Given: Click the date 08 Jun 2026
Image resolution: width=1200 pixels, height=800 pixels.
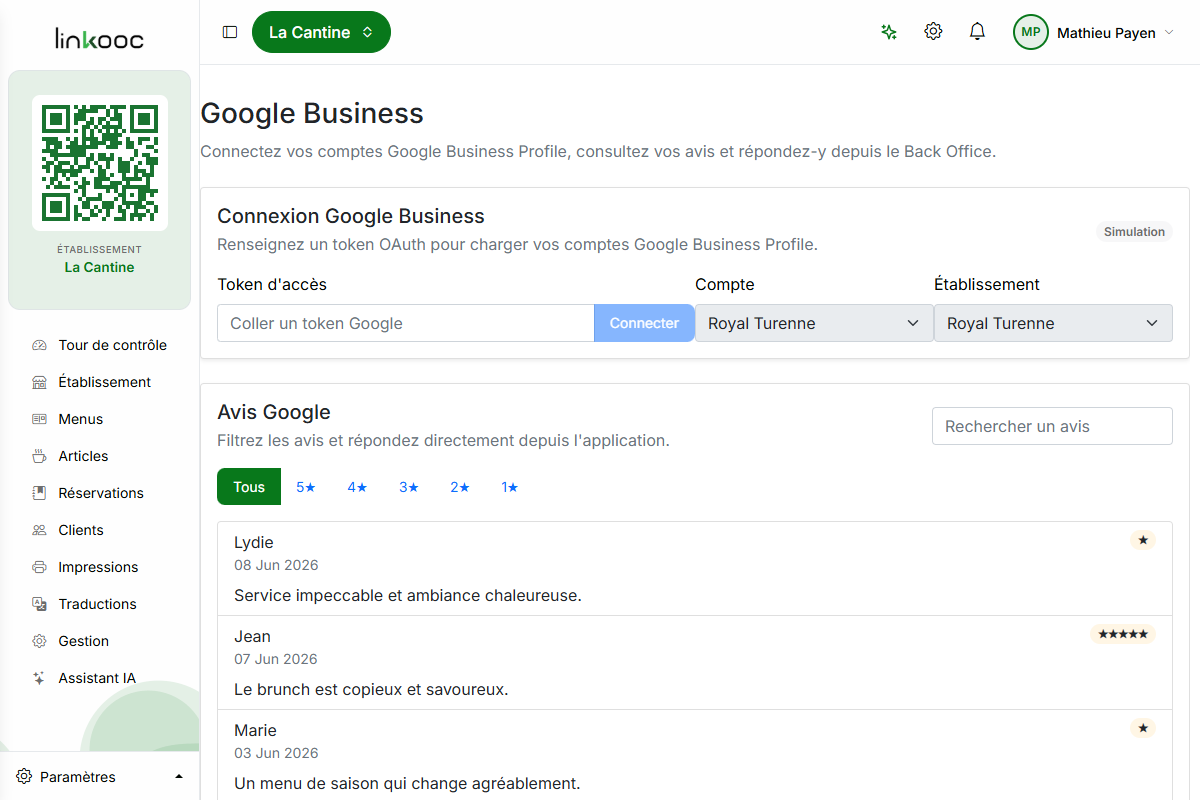Looking at the screenshot, I should 276,565.
